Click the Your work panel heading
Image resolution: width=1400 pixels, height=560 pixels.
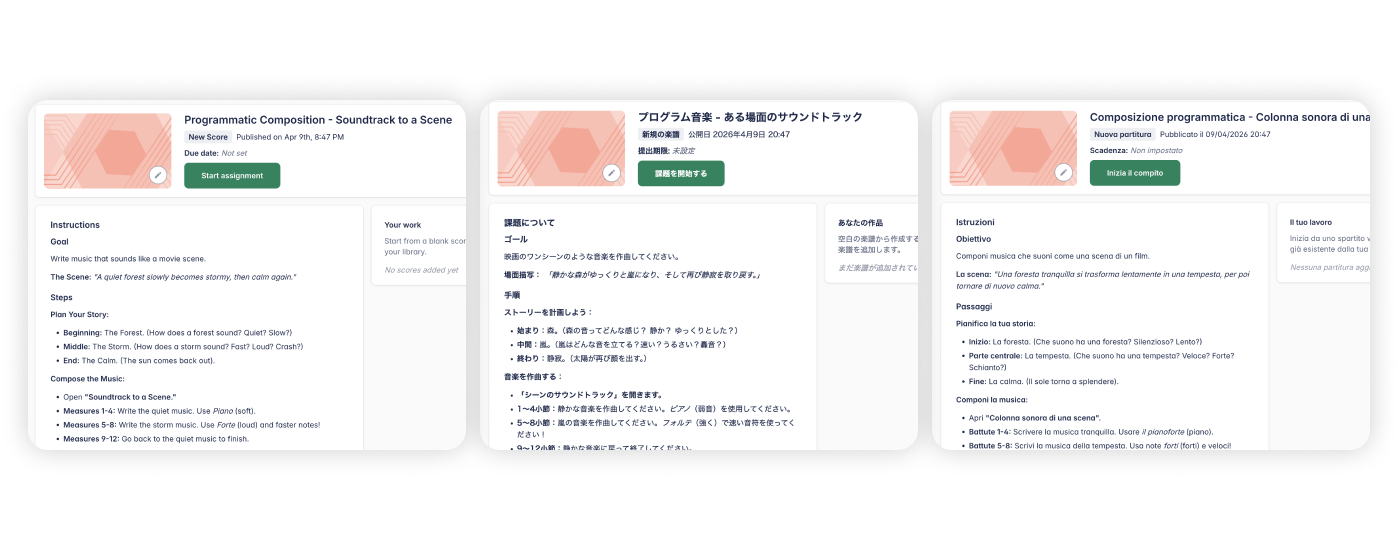click(403, 225)
